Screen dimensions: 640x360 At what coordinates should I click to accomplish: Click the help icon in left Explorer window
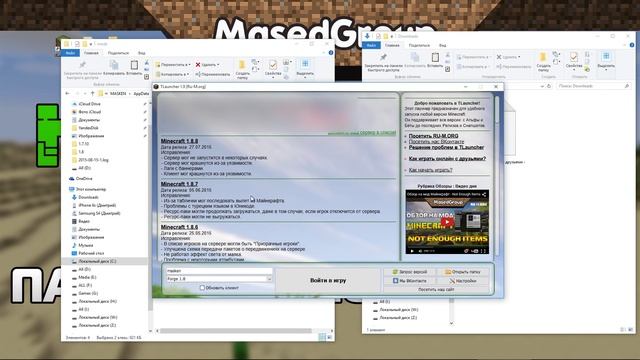click(x=331, y=53)
